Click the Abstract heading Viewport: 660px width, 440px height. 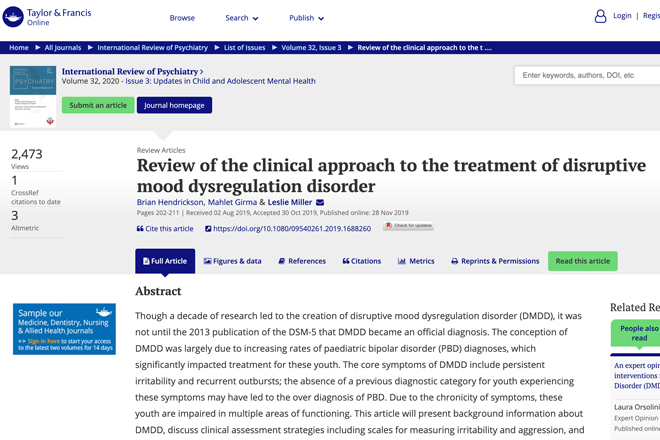(158, 291)
